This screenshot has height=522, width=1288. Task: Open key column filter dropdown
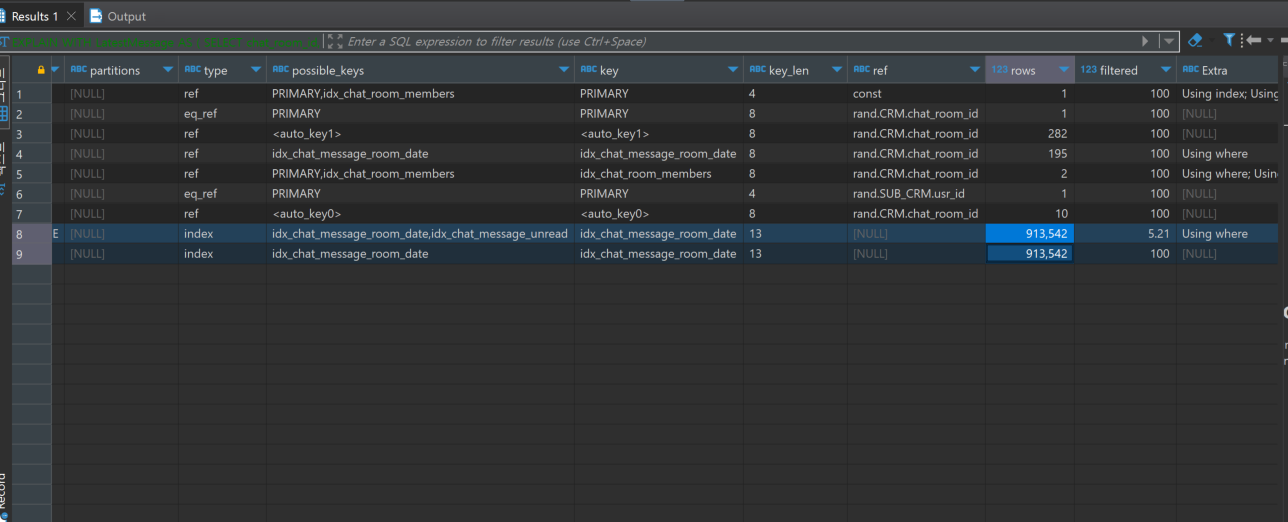(733, 70)
